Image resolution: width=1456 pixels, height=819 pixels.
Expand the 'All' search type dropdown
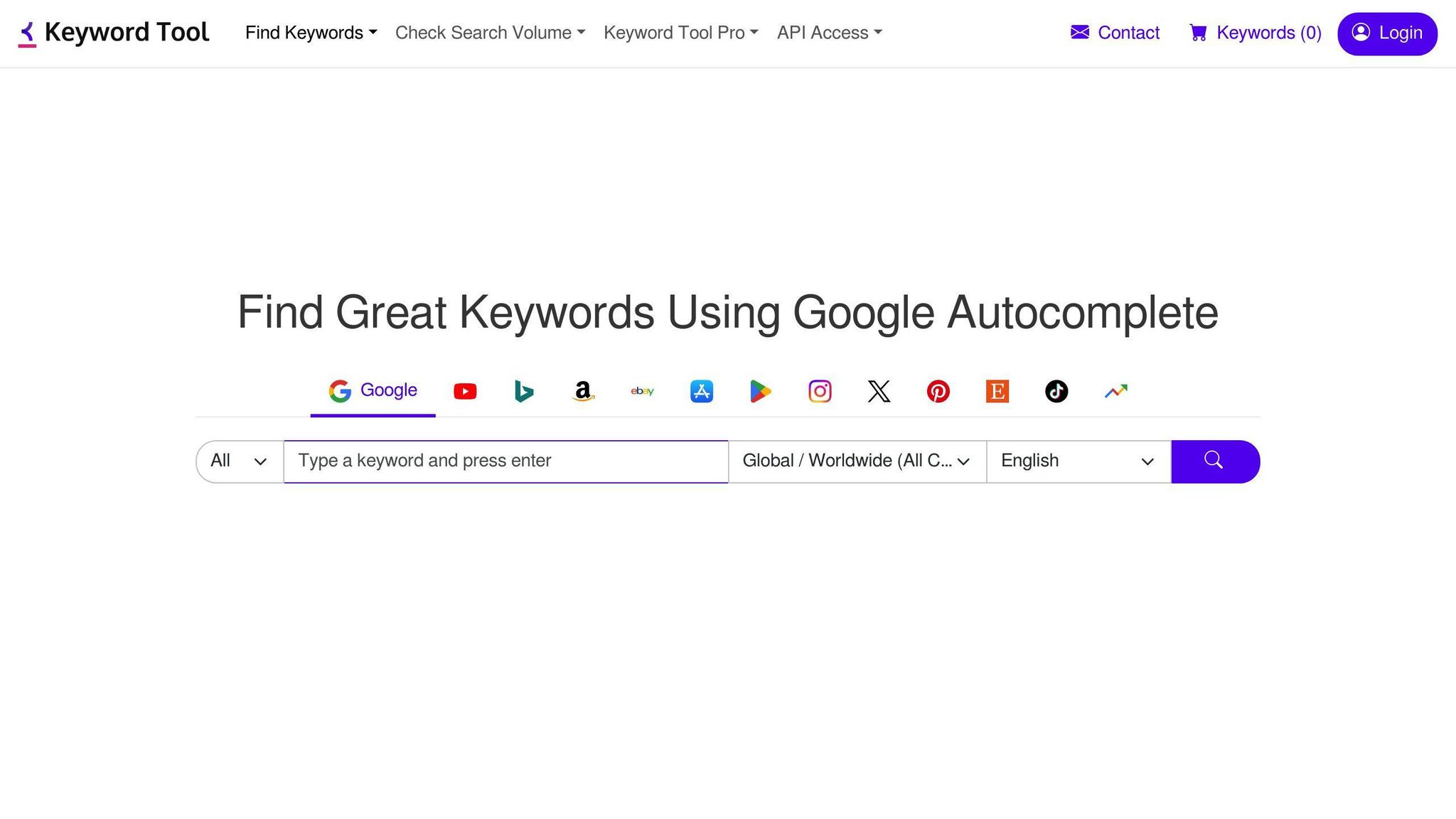(240, 461)
